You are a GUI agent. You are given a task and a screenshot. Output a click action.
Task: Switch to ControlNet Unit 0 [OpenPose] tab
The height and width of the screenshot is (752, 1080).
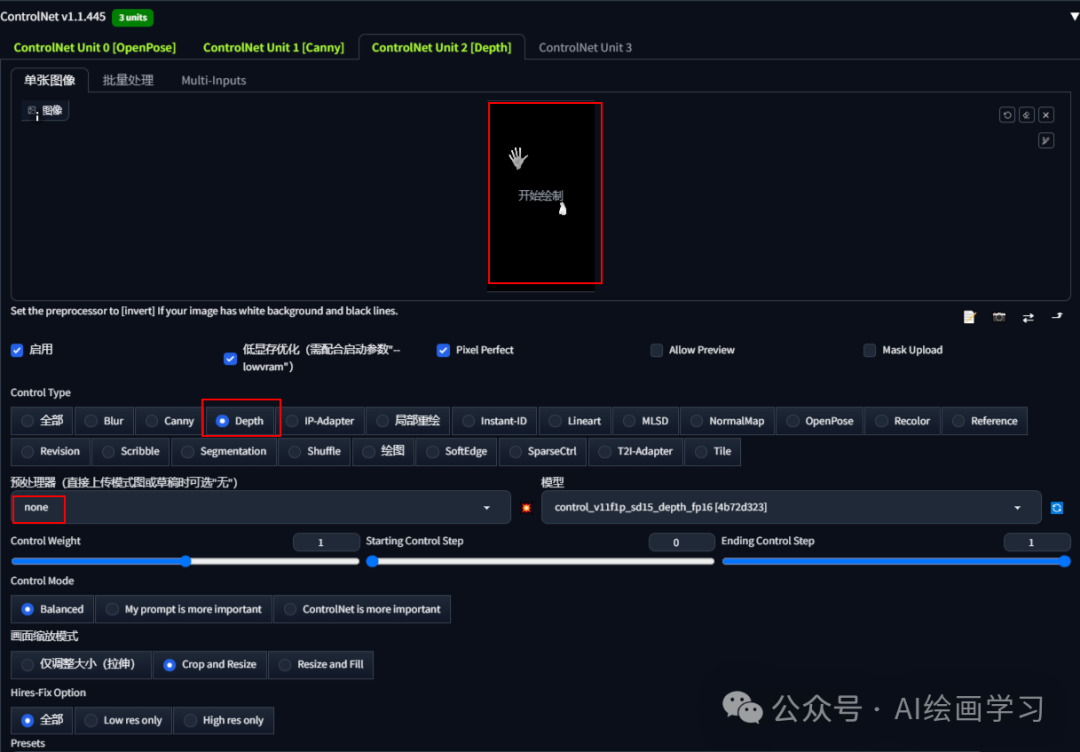point(95,48)
